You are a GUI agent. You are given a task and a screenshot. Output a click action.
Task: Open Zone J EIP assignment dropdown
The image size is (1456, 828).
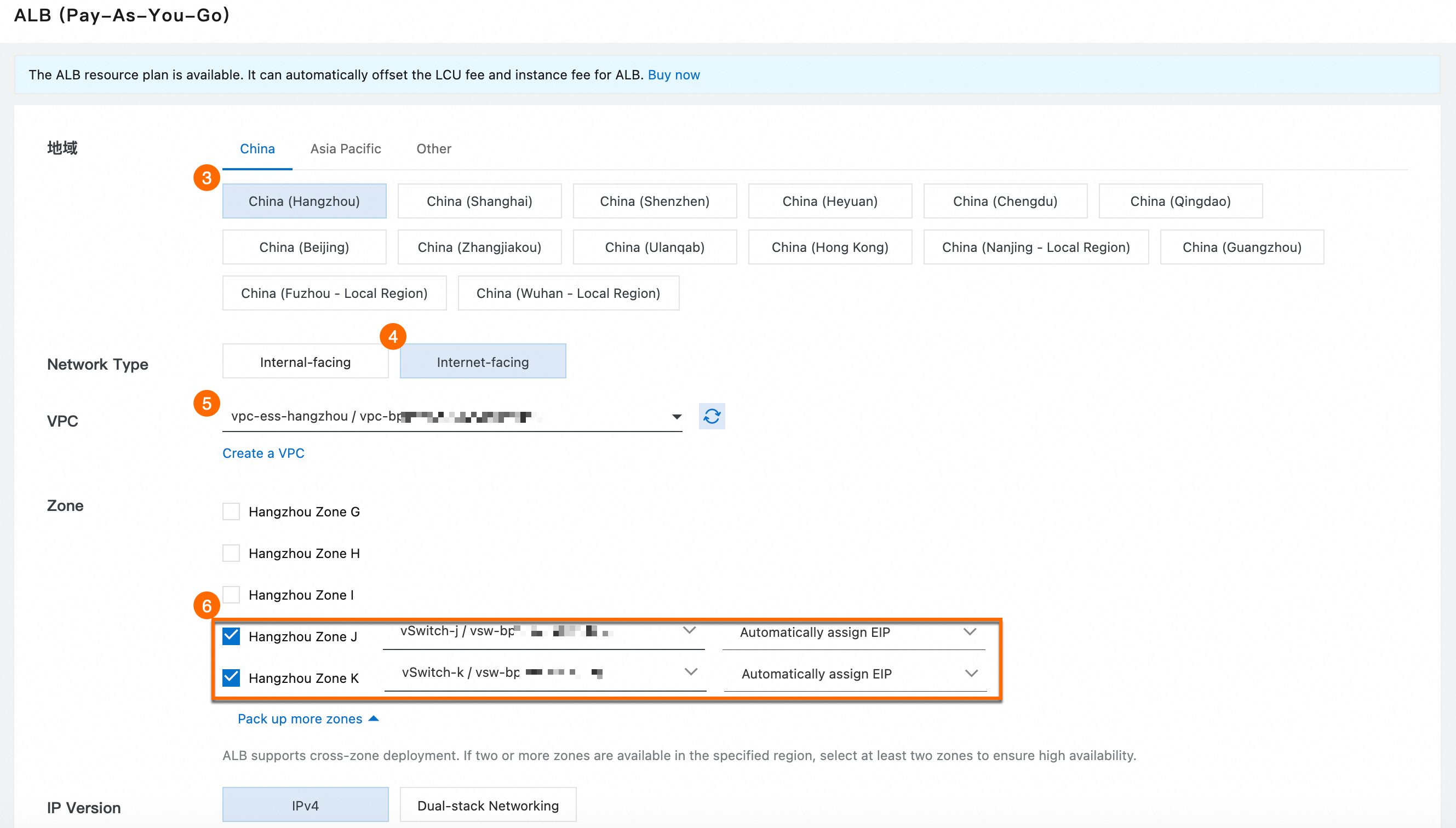coord(970,632)
